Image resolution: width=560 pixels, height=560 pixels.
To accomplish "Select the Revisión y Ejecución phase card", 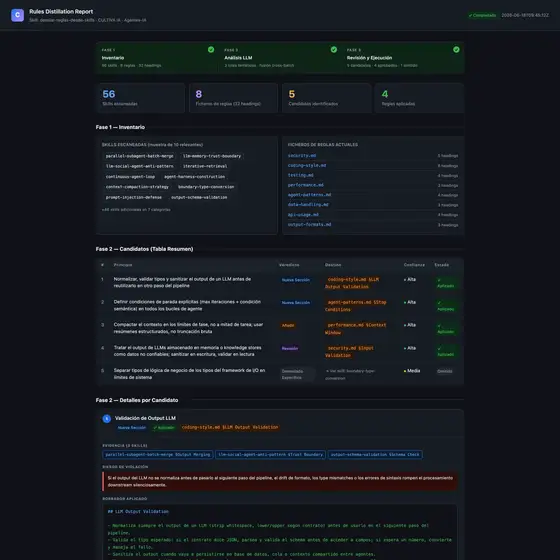I will click(402, 58).
